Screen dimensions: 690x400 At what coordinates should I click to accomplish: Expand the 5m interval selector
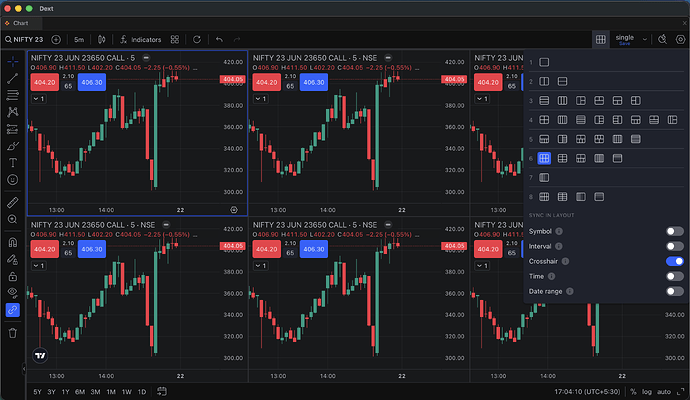pyautogui.click(x=79, y=40)
